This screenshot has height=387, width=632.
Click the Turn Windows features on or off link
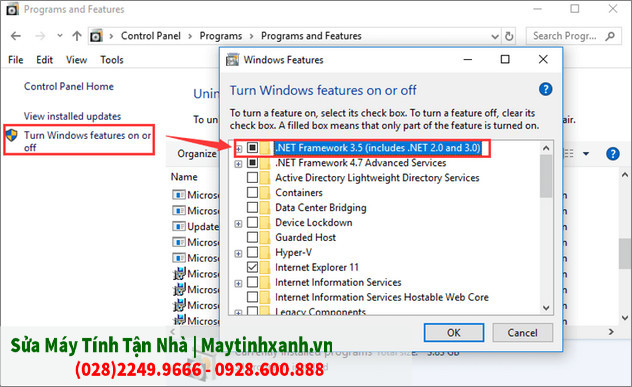(87, 141)
